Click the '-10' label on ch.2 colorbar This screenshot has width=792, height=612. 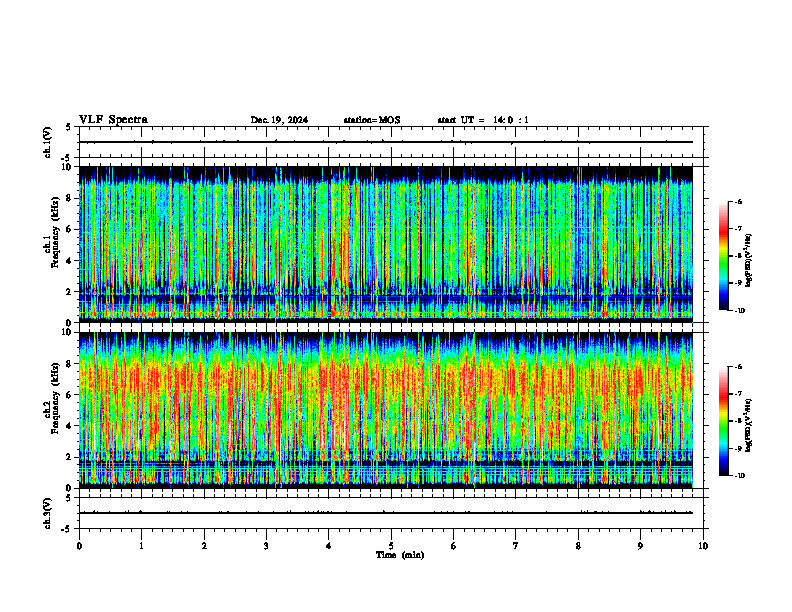[x=740, y=476]
